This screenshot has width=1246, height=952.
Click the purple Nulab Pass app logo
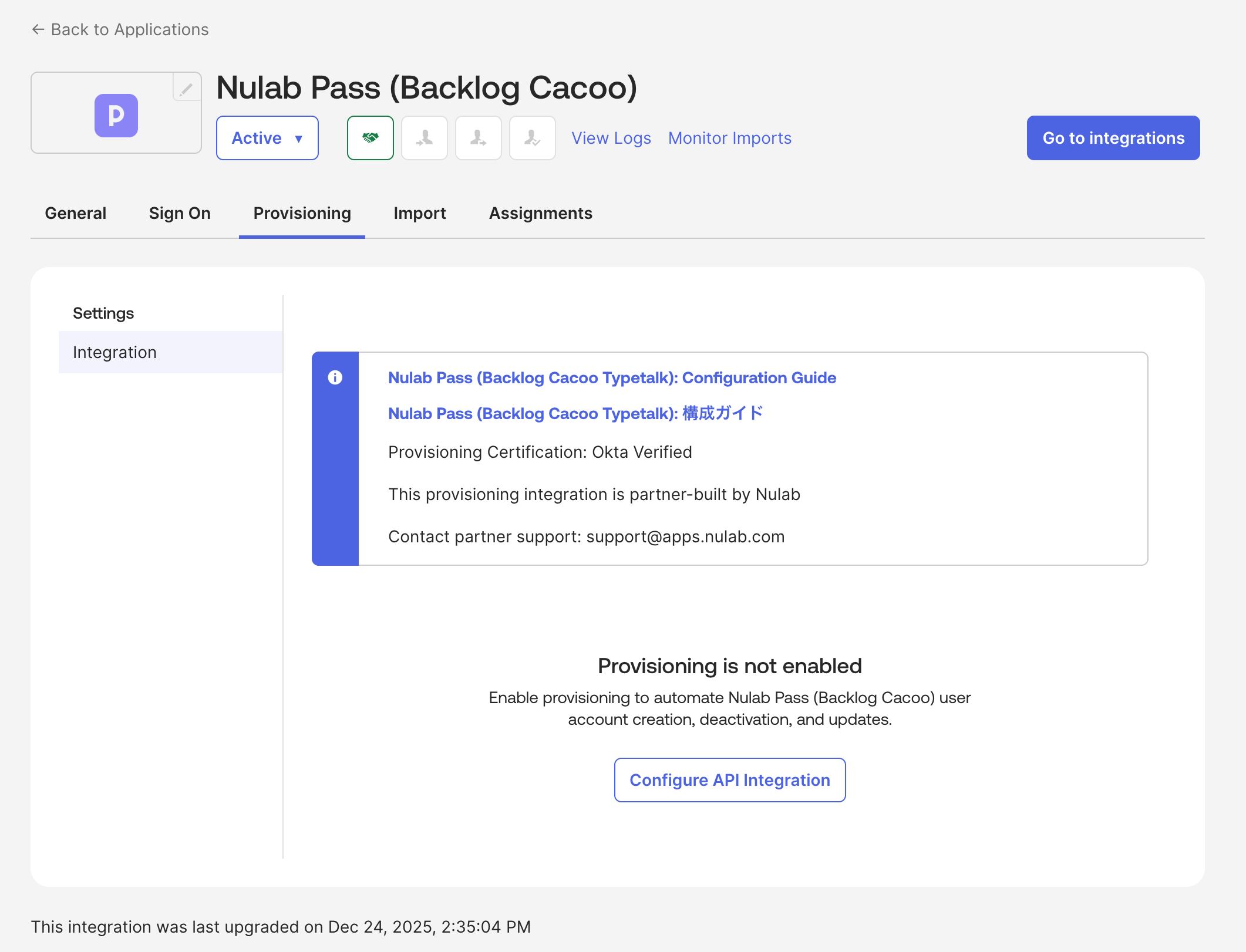(116, 115)
